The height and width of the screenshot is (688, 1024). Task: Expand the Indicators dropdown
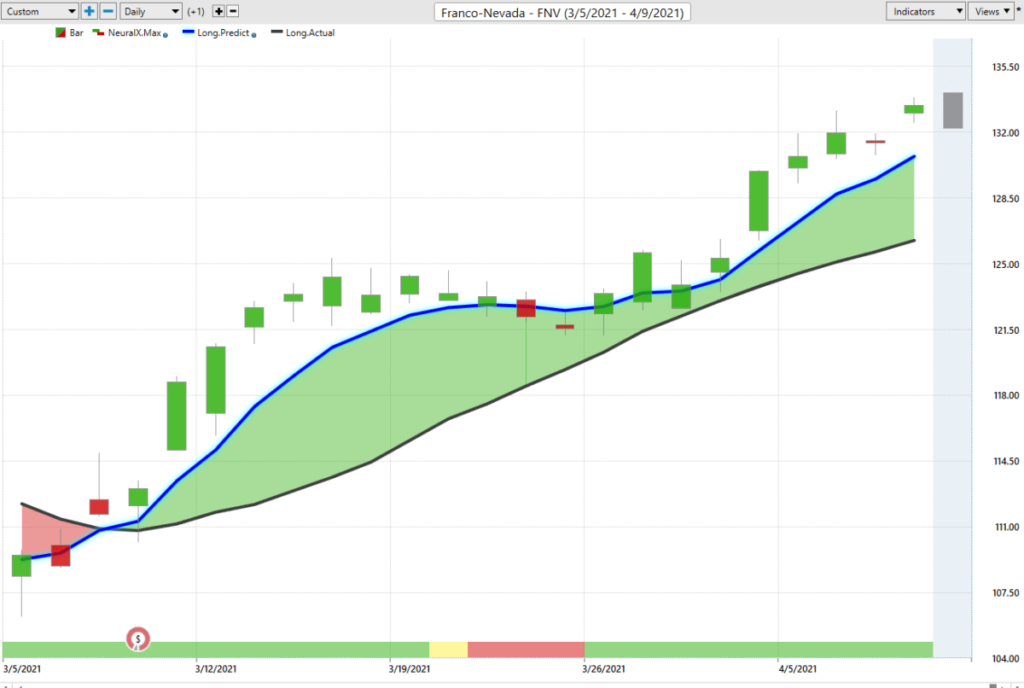[925, 11]
